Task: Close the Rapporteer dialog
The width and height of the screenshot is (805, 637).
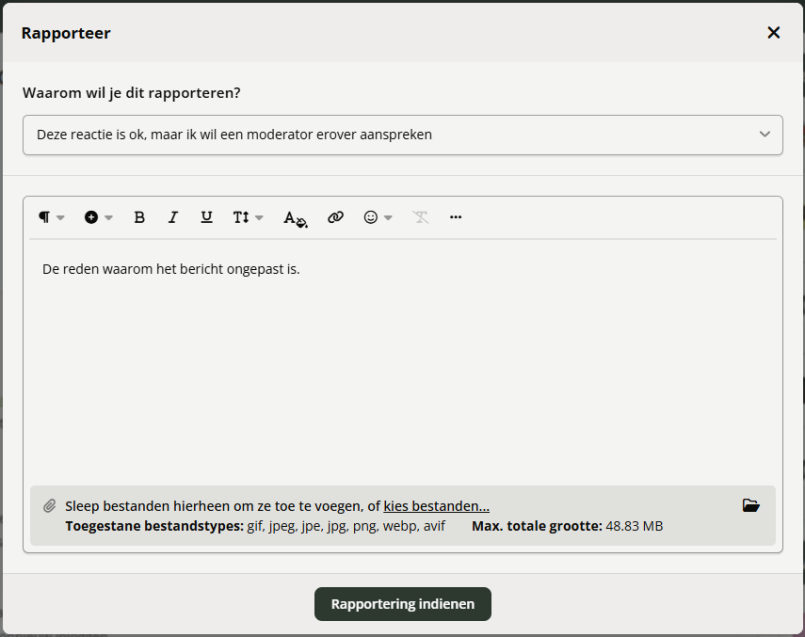Action: pos(773,33)
